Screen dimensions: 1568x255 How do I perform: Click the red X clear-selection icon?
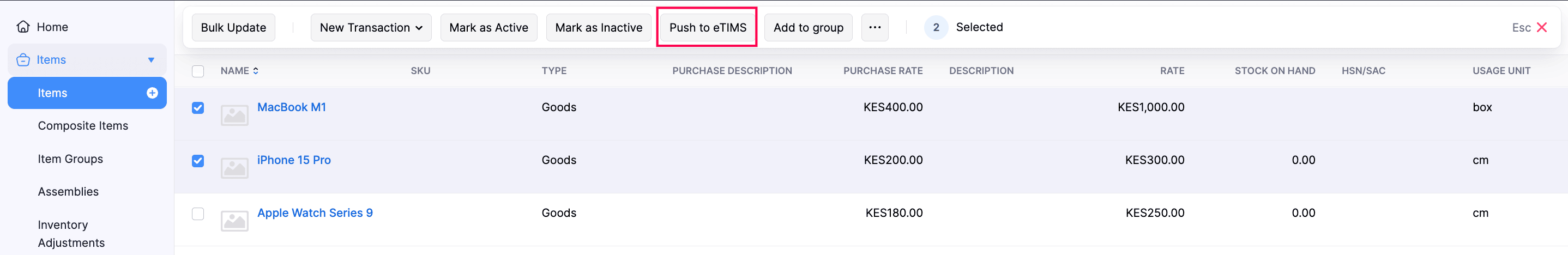[x=1541, y=27]
